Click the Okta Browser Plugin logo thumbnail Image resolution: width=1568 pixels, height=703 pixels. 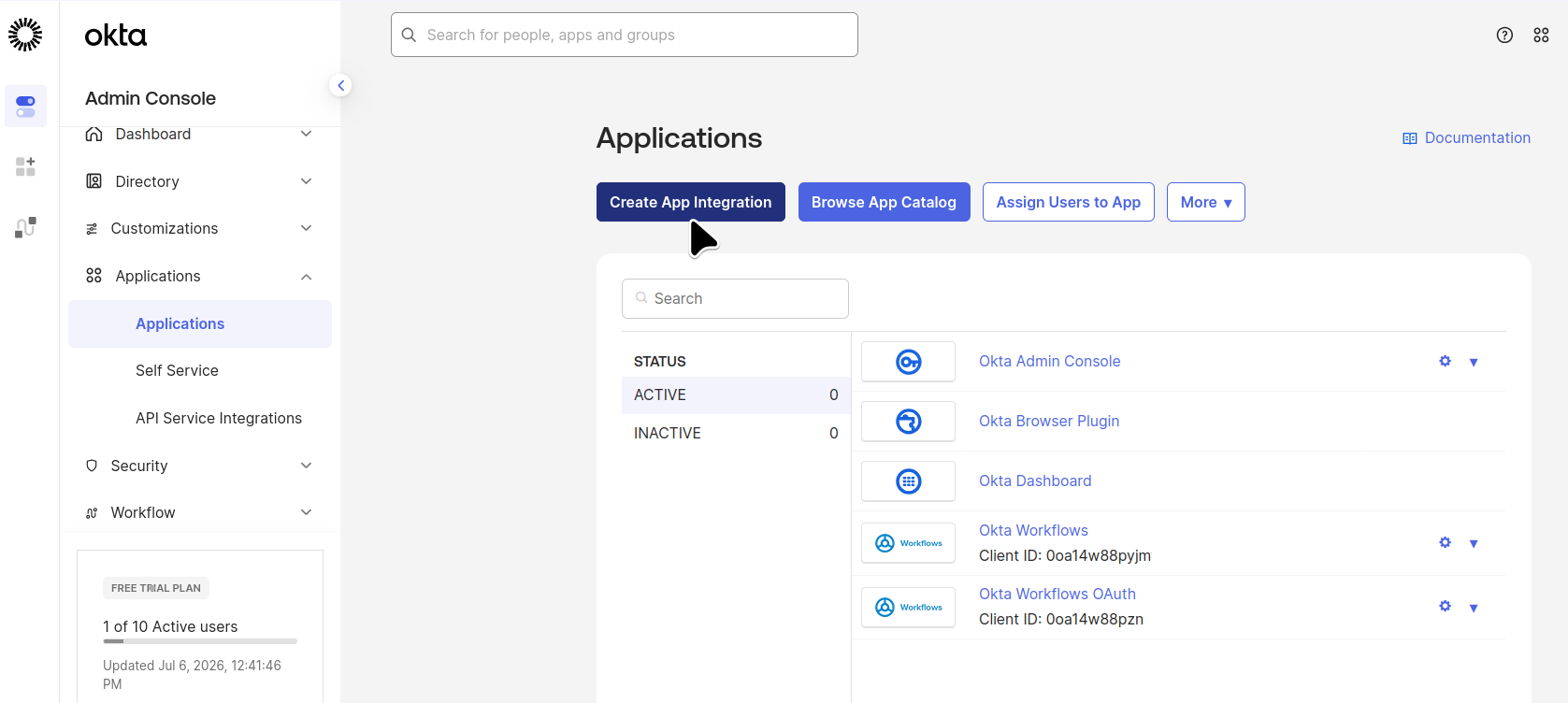(x=908, y=421)
